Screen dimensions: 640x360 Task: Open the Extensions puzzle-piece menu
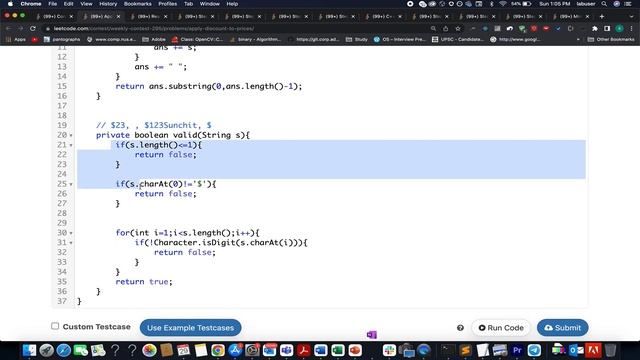tap(595, 29)
